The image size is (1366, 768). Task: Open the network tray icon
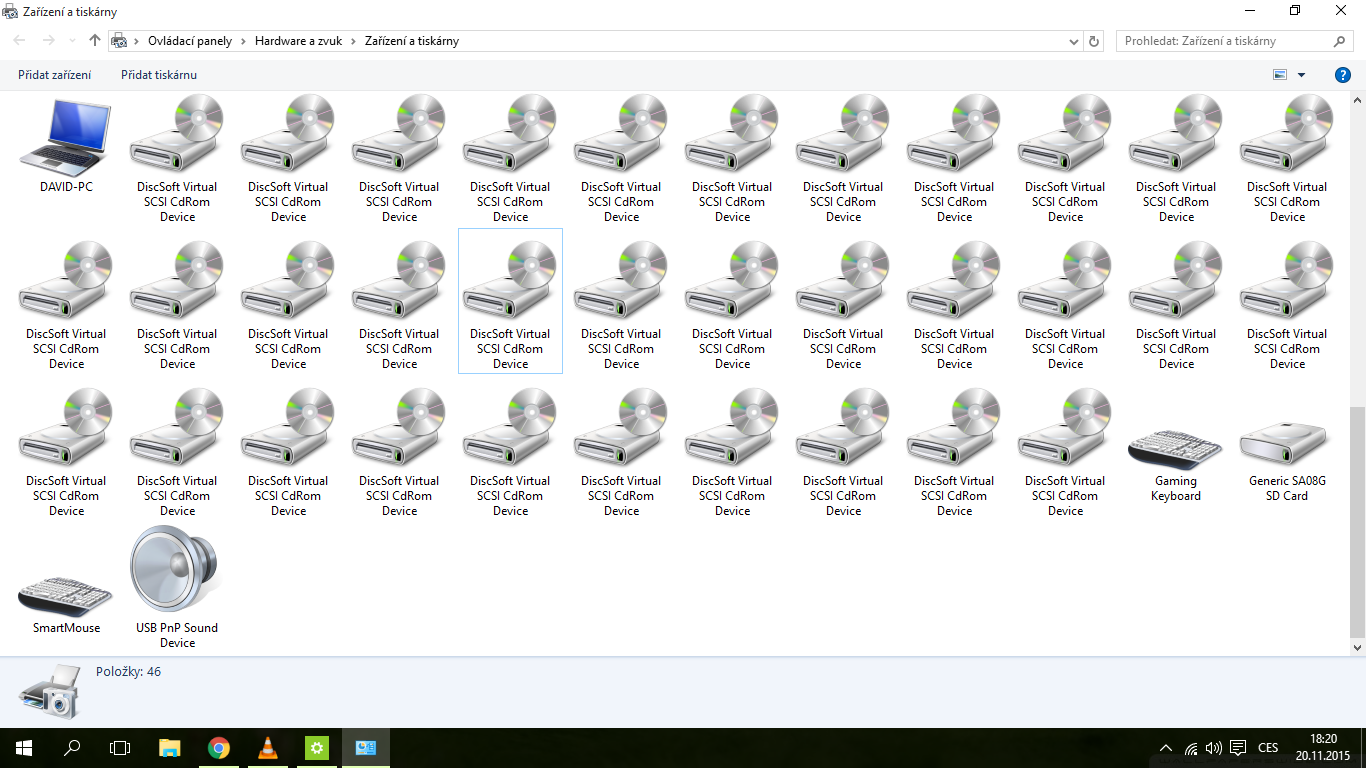(1191, 748)
